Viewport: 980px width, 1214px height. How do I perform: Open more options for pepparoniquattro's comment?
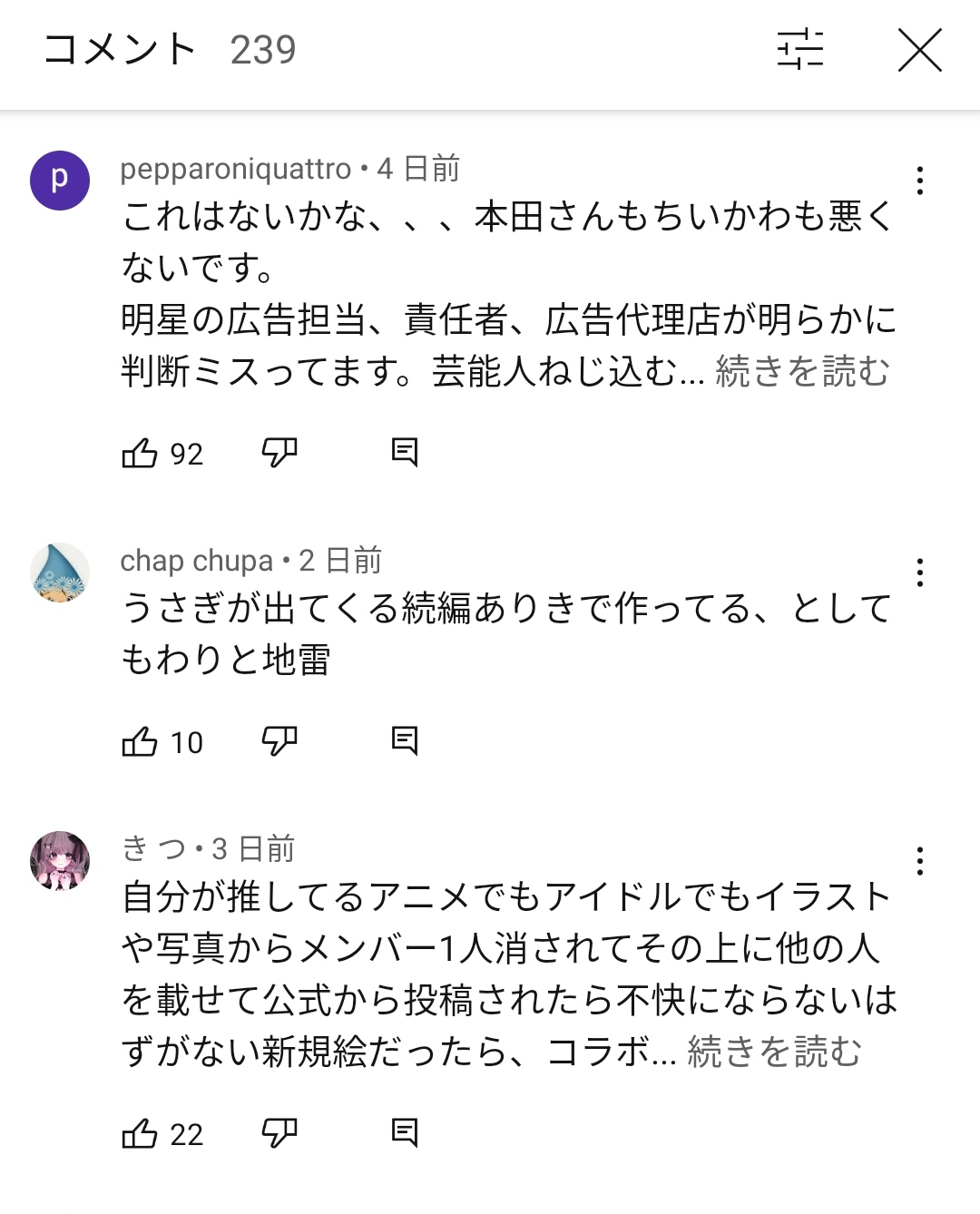[919, 181]
